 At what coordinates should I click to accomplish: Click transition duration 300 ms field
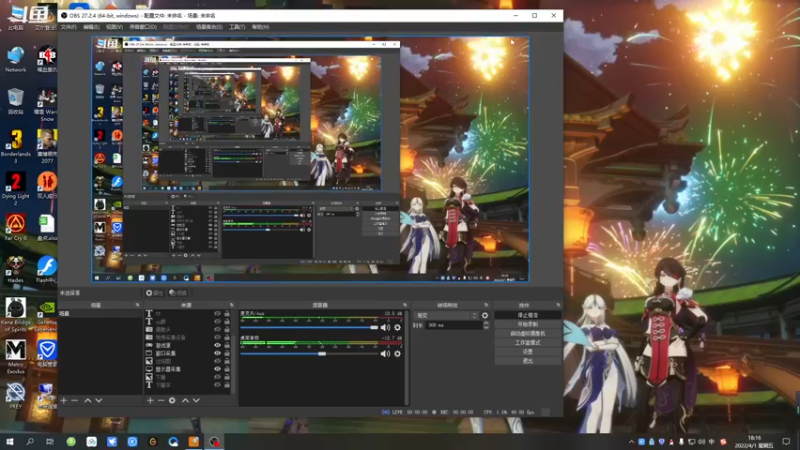453,325
